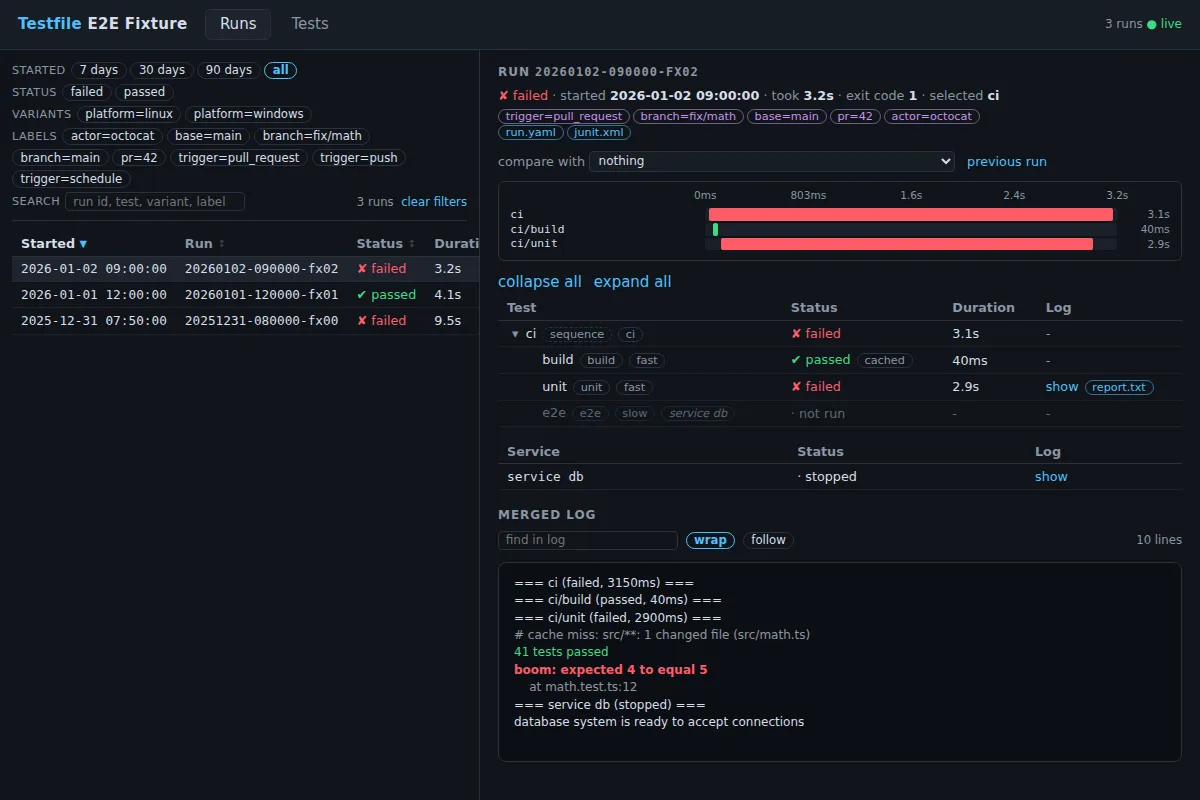The image size is (1200, 800).
Task: Filter by platform=linux variant
Action: point(129,114)
